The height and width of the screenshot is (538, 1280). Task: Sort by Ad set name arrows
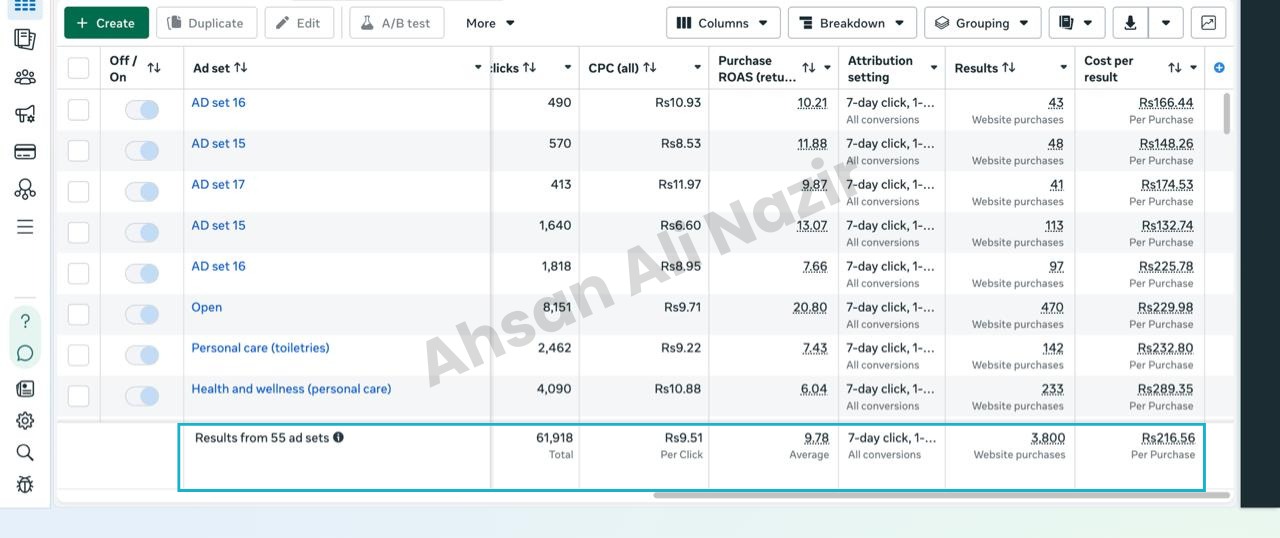(x=240, y=68)
